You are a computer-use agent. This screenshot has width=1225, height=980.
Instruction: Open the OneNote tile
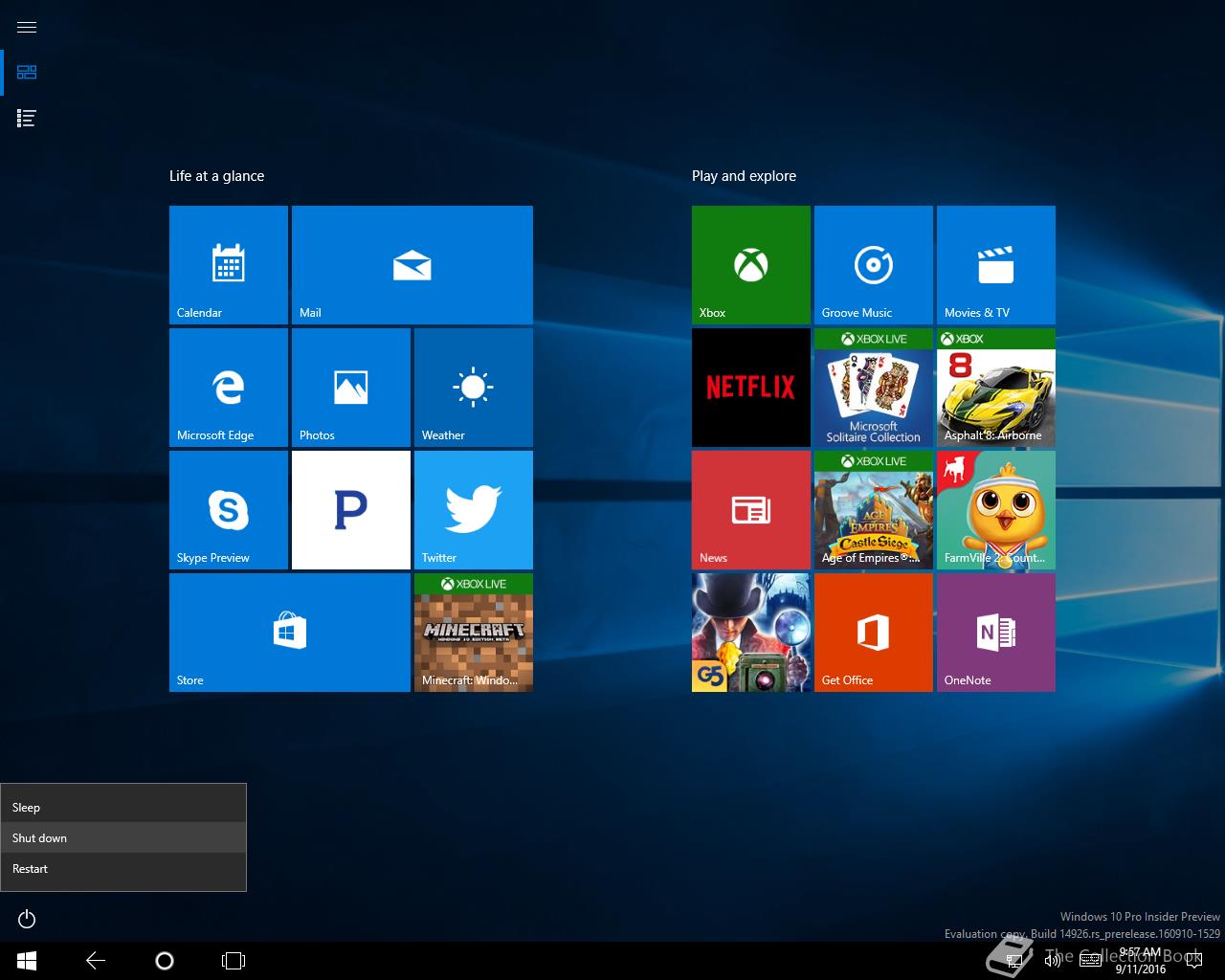point(995,633)
